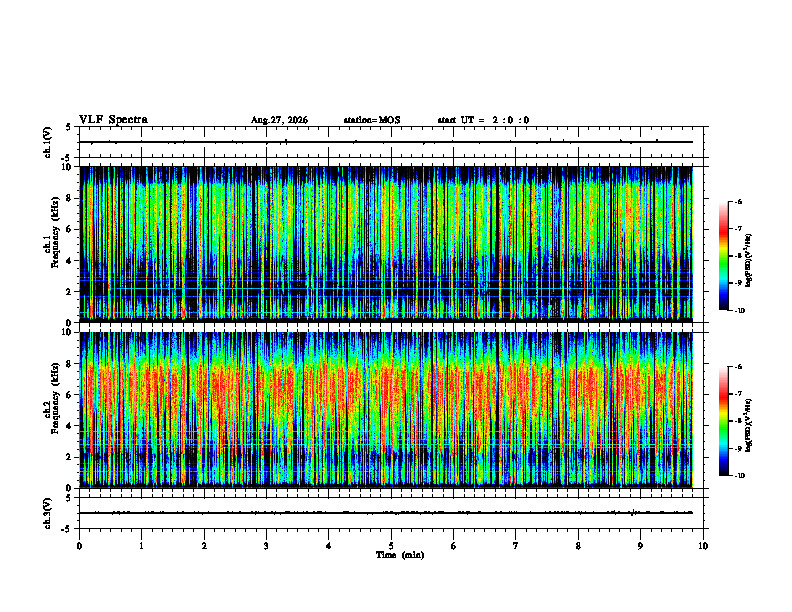Image resolution: width=792 pixels, height=612 pixels.
Task: Click the ch.2 spectrogram color scale bar
Action: tap(723, 421)
